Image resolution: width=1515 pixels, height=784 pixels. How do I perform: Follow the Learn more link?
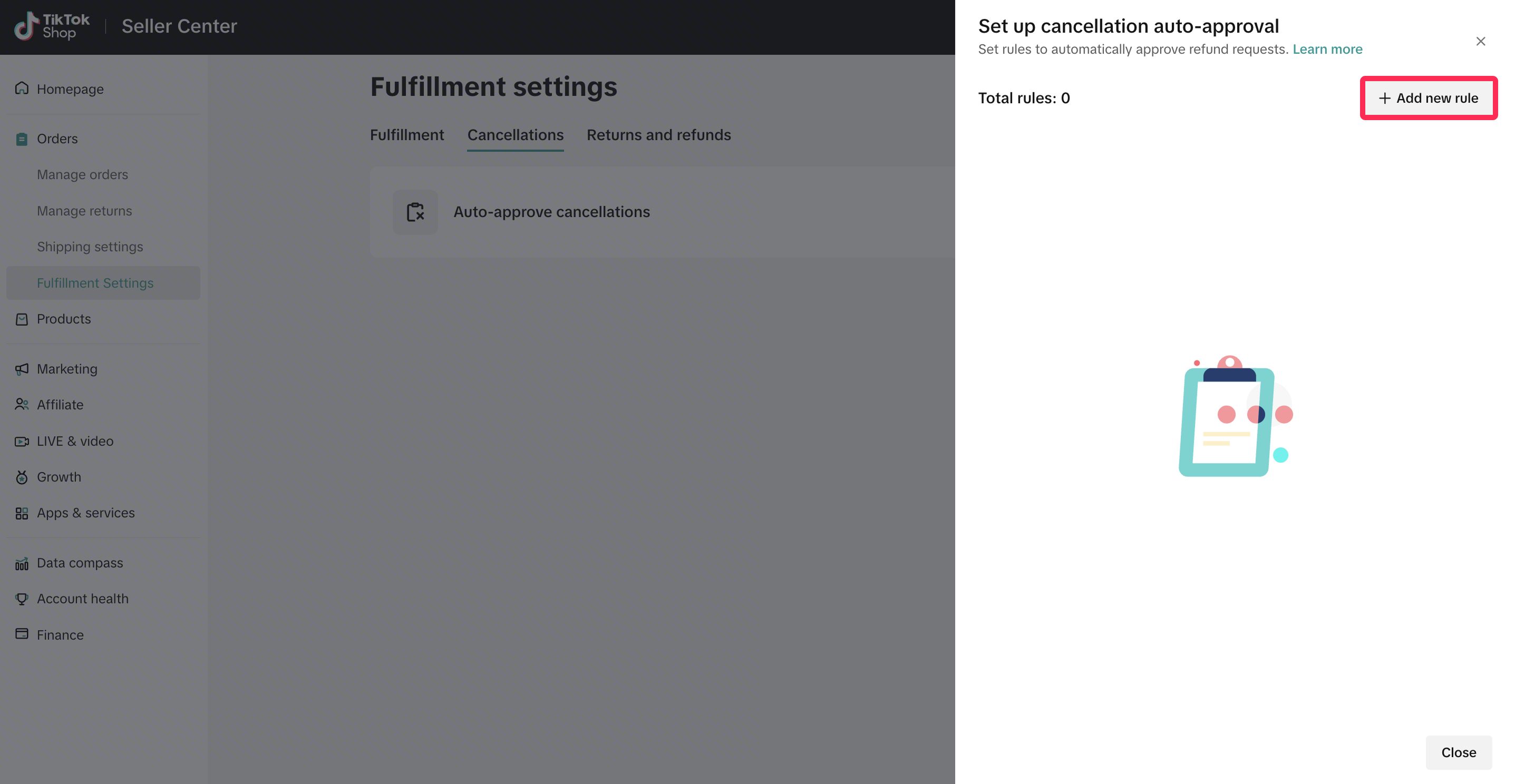[x=1327, y=50]
